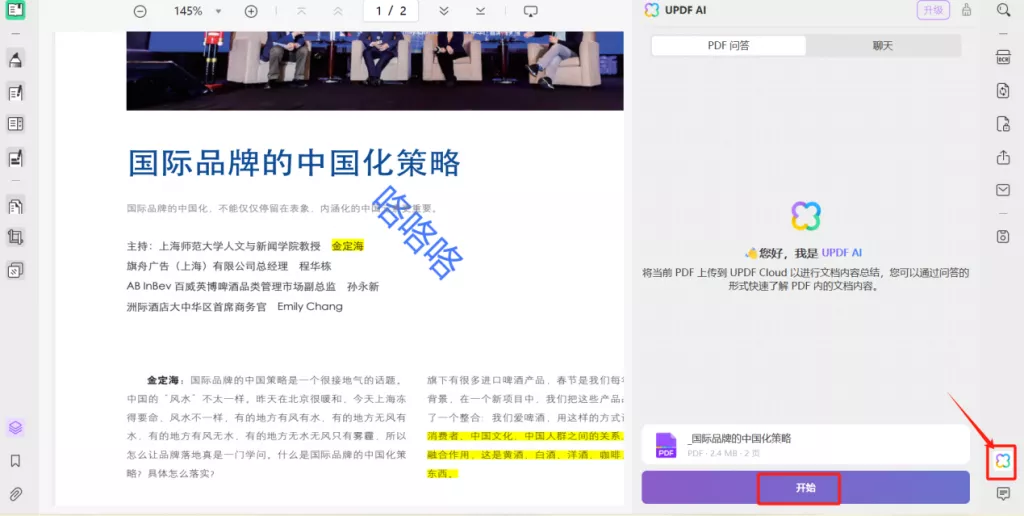The width and height of the screenshot is (1024, 516).
Task: Open the Organize Pages tool
Action: (x=15, y=206)
